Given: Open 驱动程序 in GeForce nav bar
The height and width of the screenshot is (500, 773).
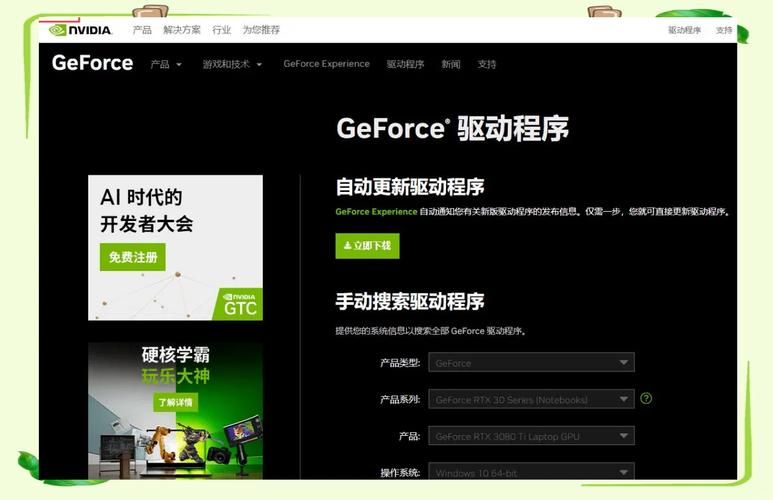Looking at the screenshot, I should point(405,64).
